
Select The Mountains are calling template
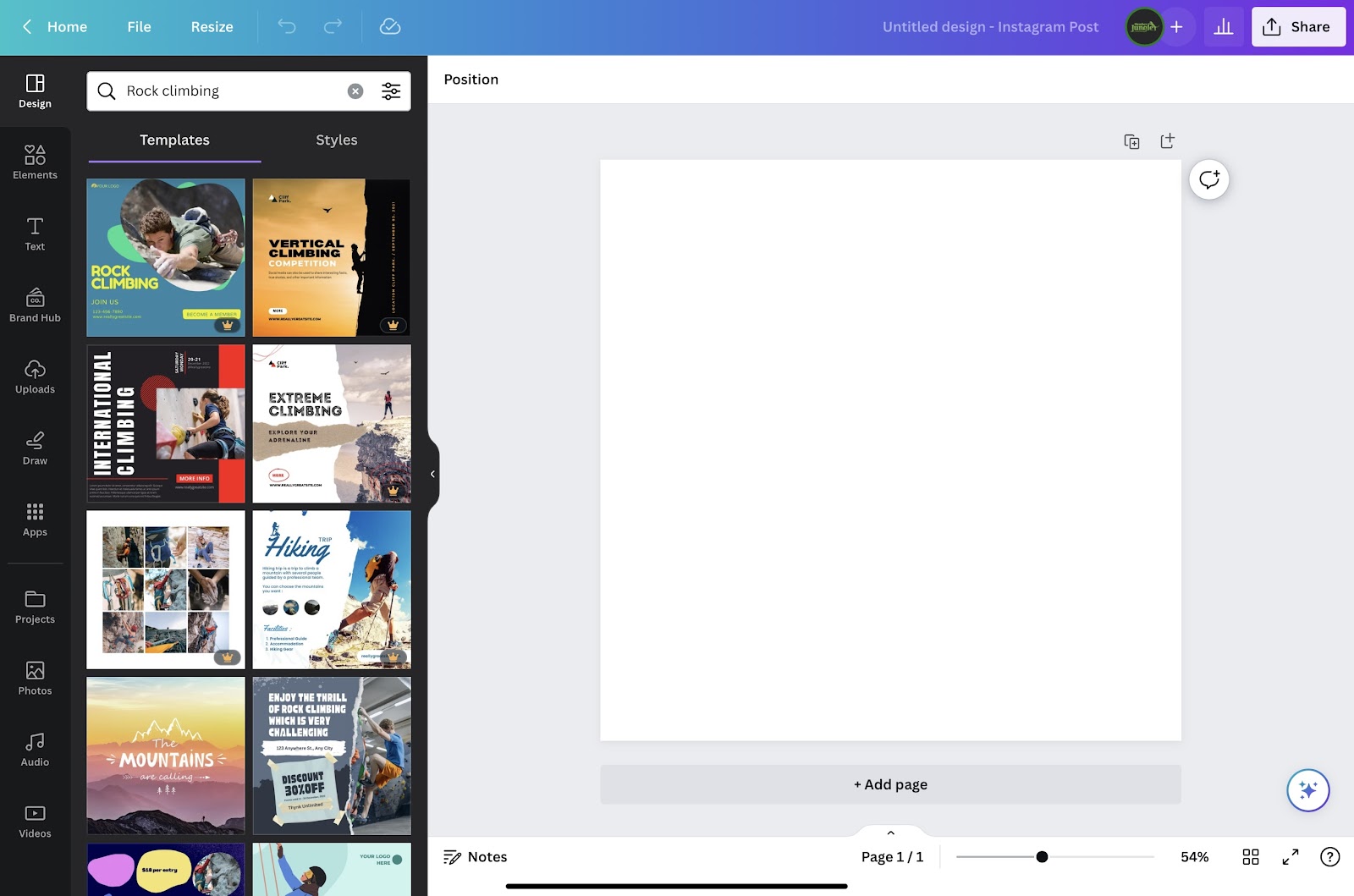[x=166, y=756]
